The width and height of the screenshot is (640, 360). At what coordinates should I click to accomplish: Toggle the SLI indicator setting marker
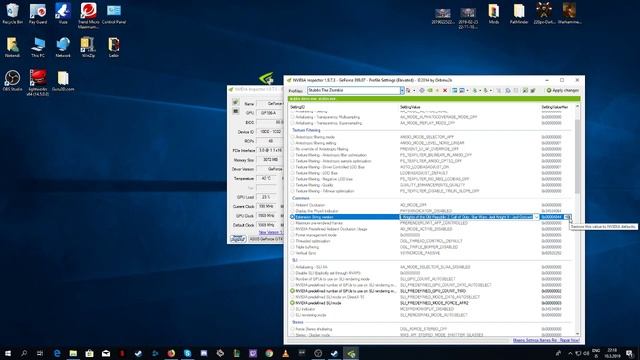292,309
